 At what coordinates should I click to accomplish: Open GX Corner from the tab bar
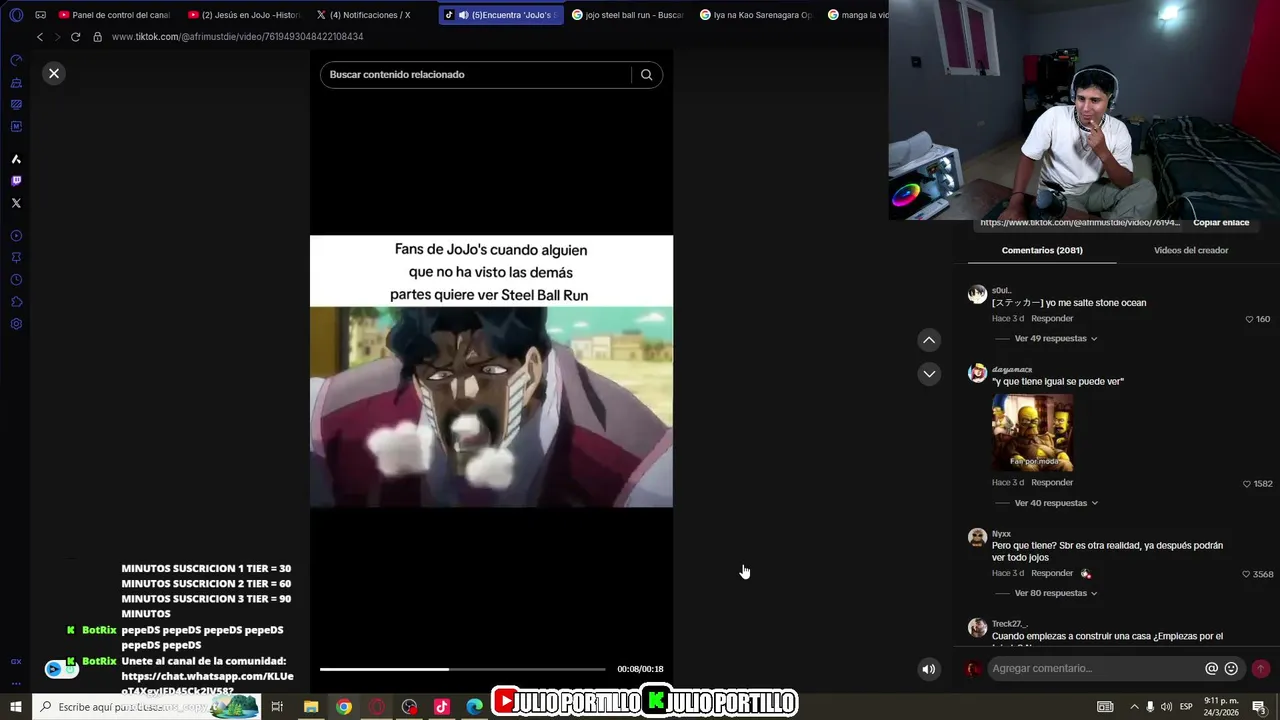[40, 15]
